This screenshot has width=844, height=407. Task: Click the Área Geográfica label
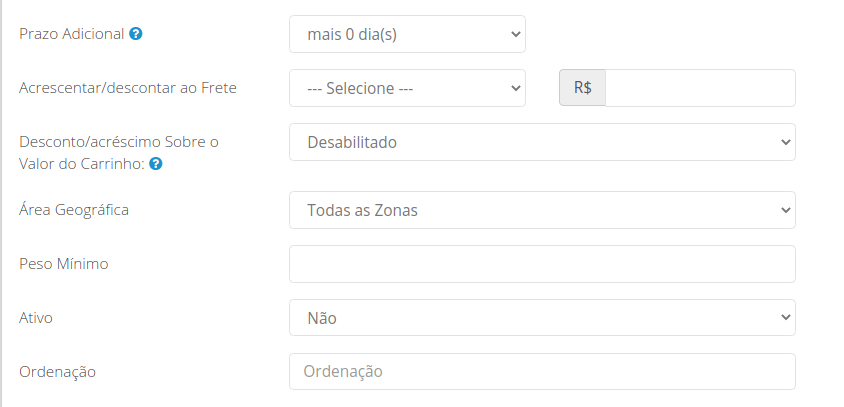[74, 209]
